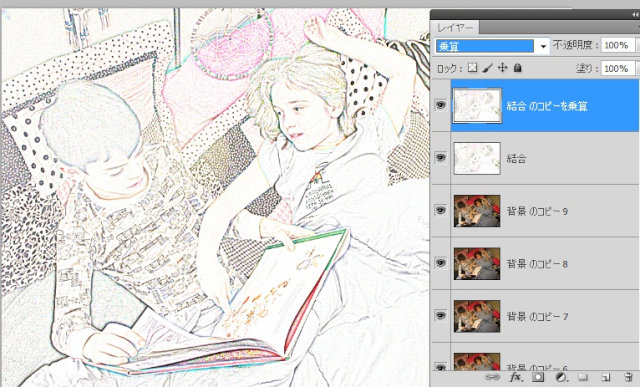
Task: Toggle visibility of 背景 のコピー 7
Action: click(440, 315)
